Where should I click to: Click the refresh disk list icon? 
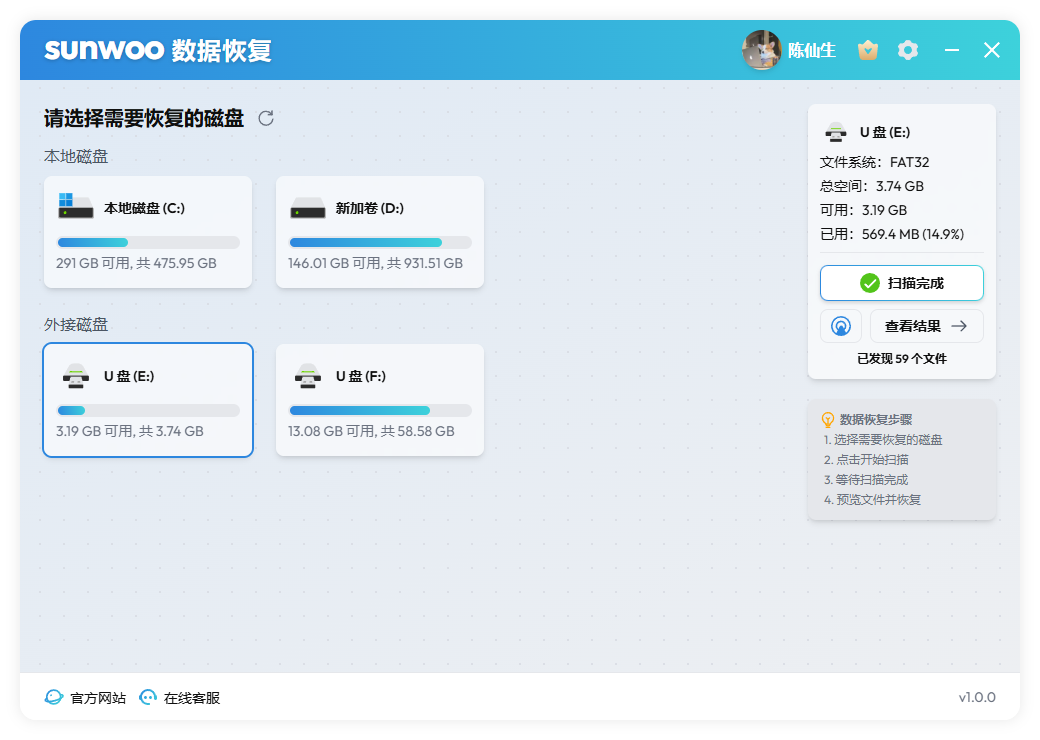tap(266, 119)
